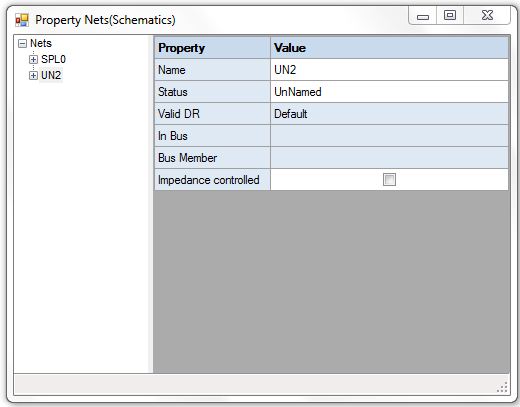Click the window resize grip icon
This screenshot has width=520, height=407.
pos(502,387)
